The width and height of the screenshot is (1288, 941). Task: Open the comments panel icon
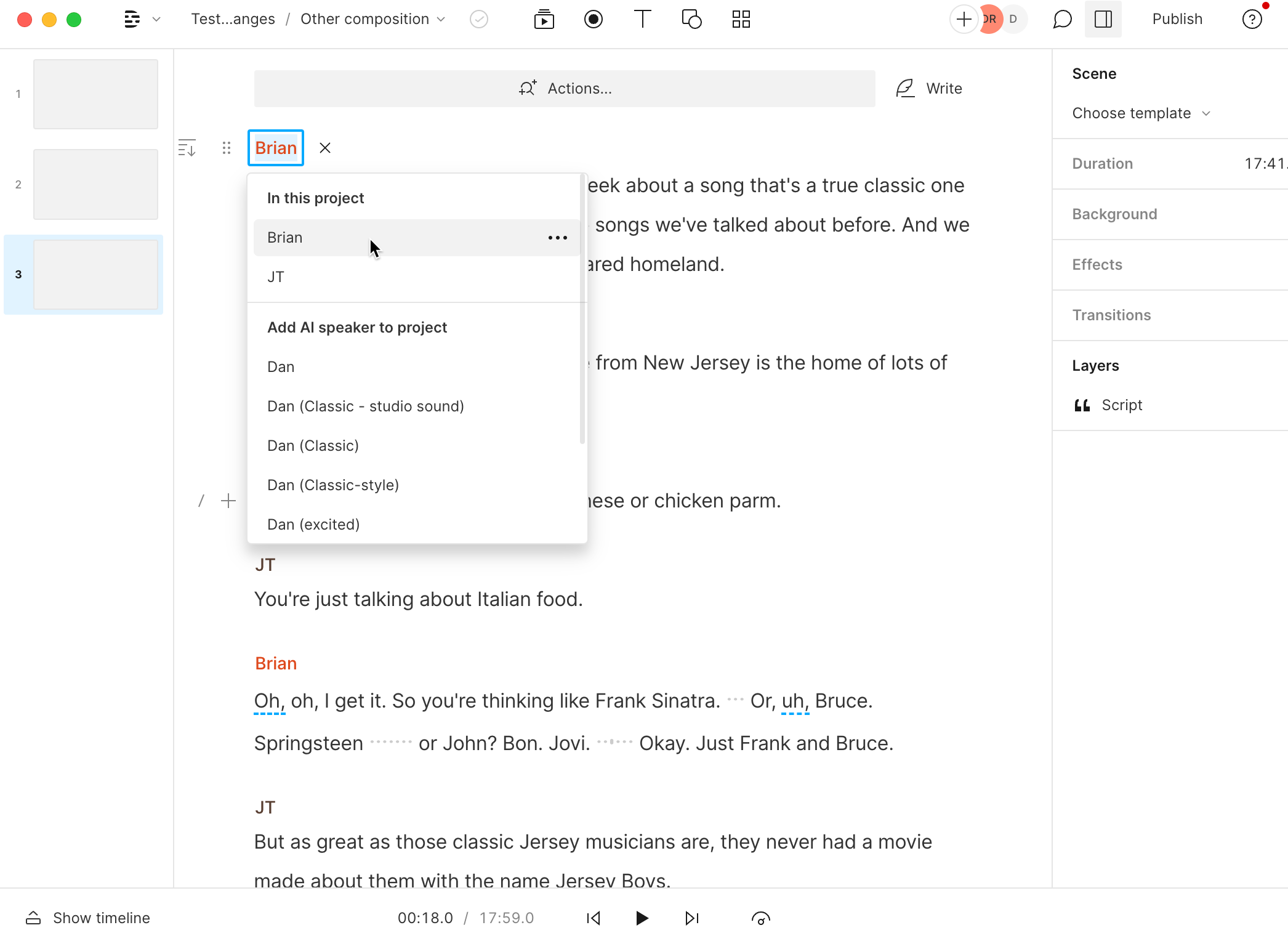coord(1062,19)
